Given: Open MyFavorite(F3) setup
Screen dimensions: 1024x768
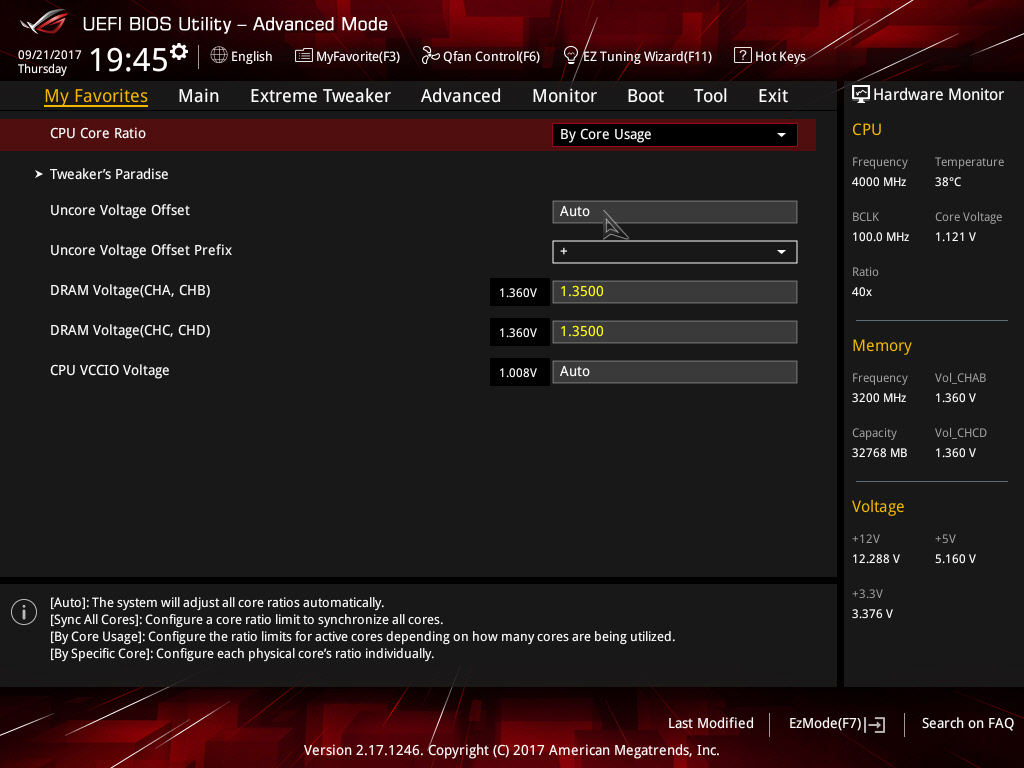Looking at the screenshot, I should point(347,56).
